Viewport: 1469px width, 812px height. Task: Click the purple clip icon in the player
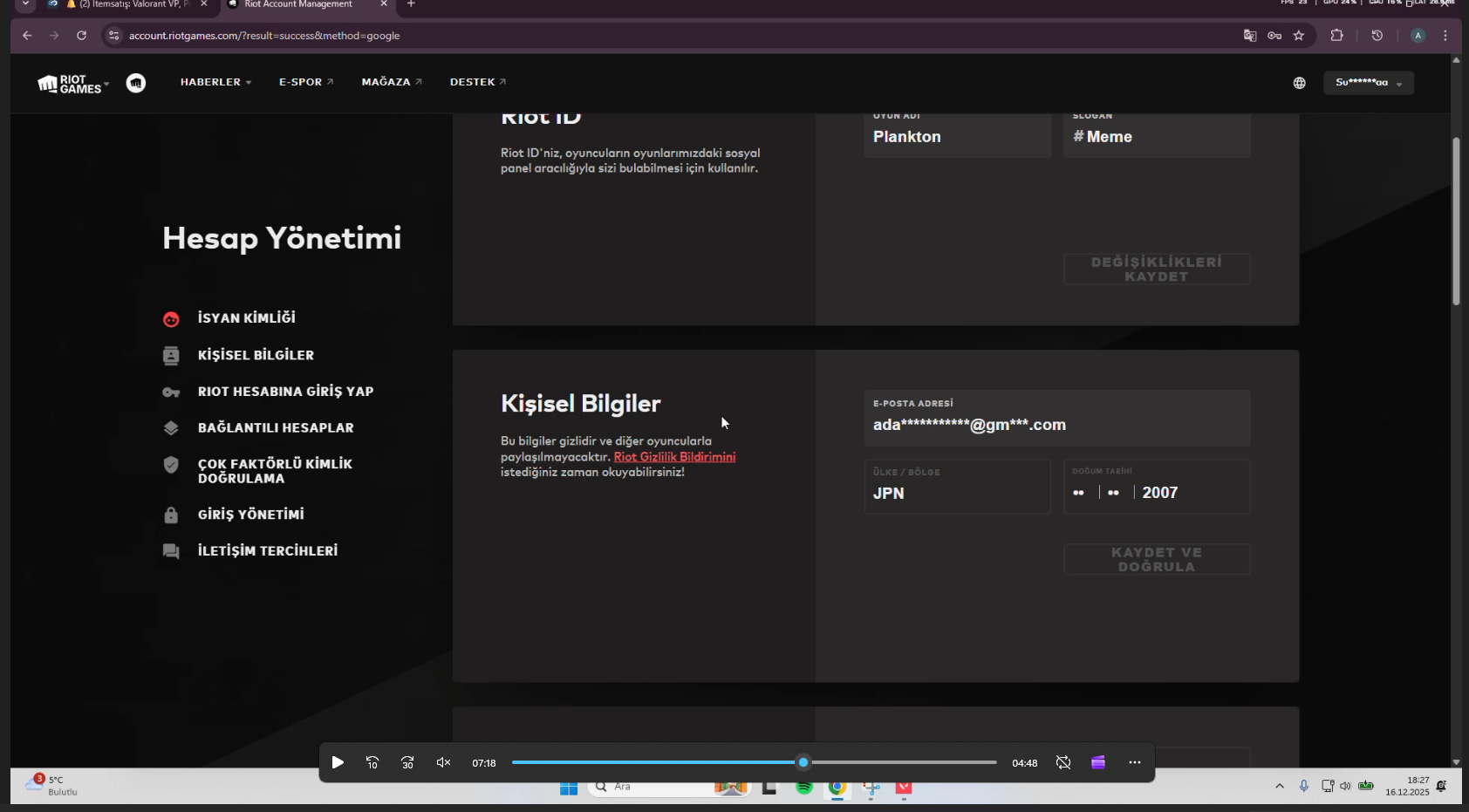click(1098, 763)
